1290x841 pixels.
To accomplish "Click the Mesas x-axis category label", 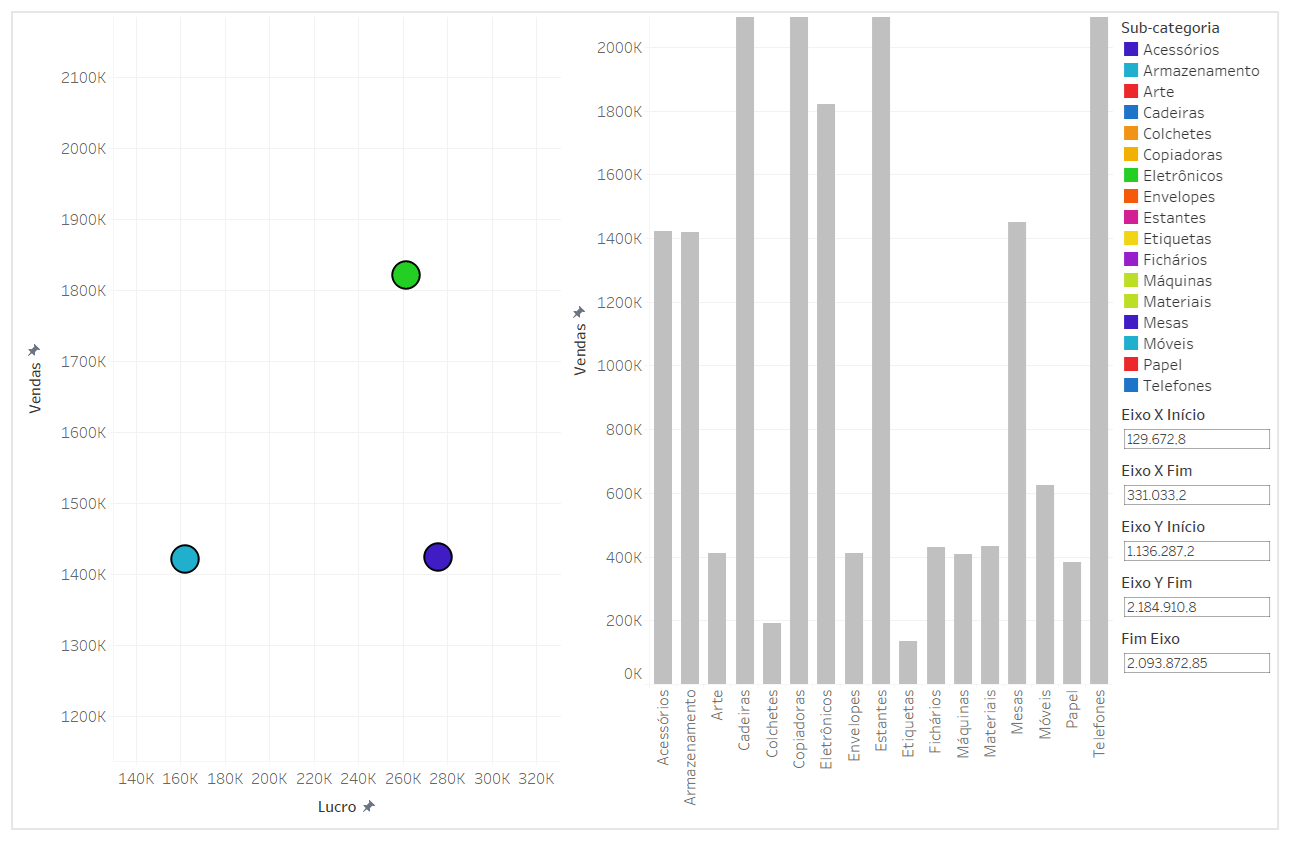I will (1017, 712).
